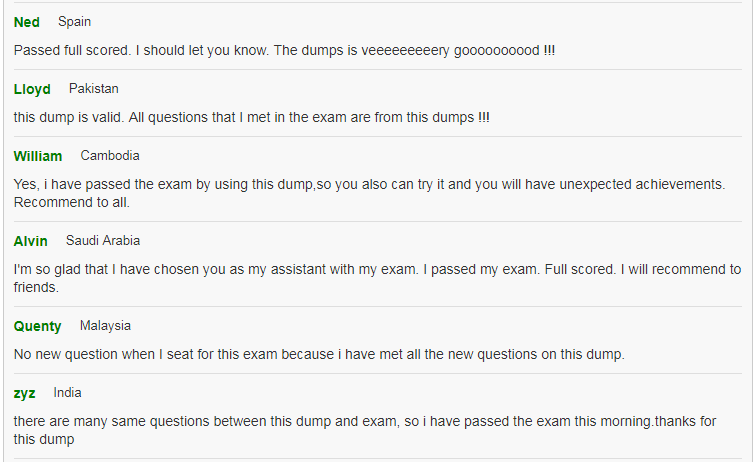This screenshot has width=753, height=462.
Task: Click Lloyd's review 'this dump is valid'
Action: tap(252, 118)
